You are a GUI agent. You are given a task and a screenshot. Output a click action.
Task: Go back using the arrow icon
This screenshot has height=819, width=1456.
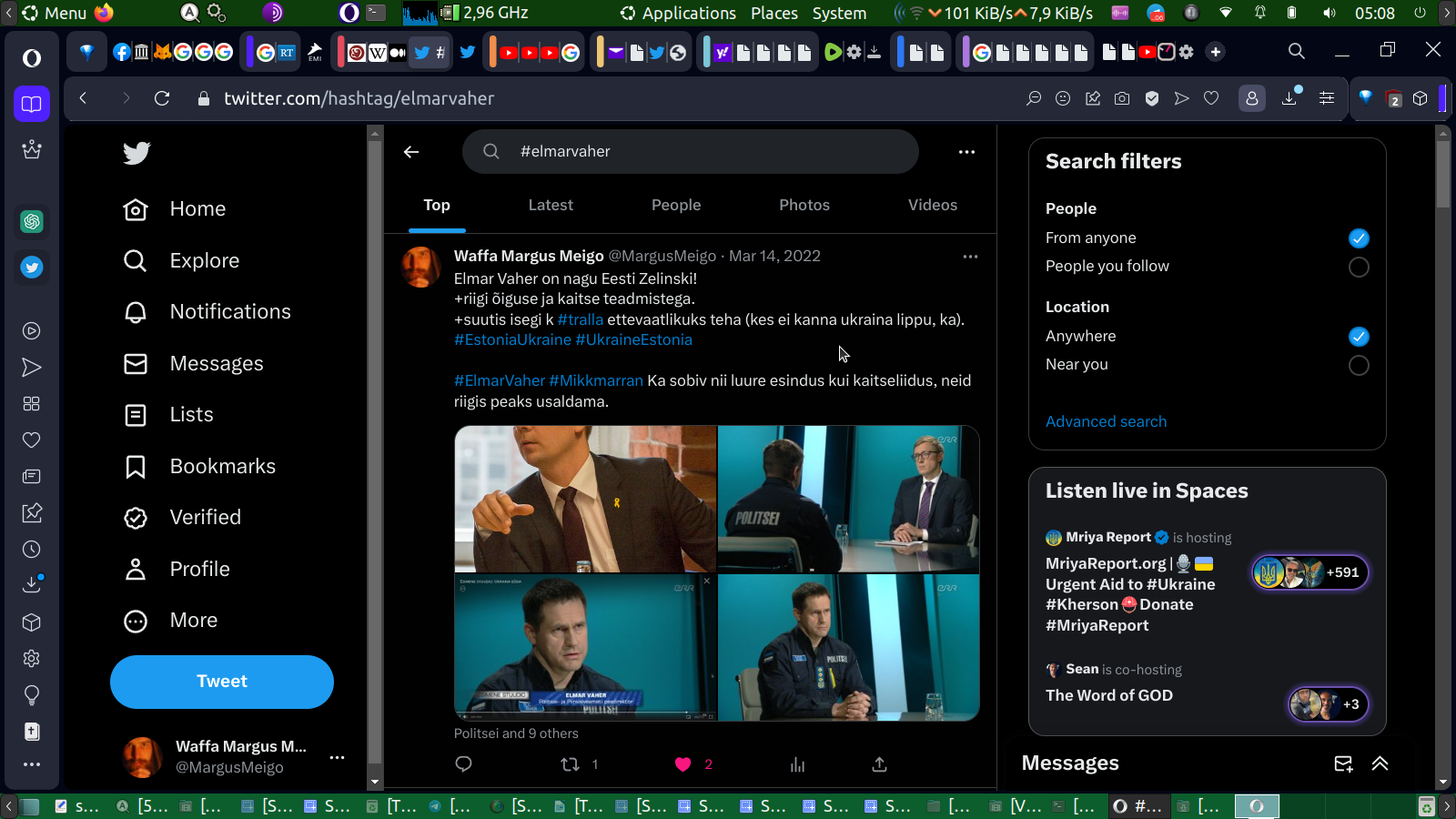coord(411,152)
